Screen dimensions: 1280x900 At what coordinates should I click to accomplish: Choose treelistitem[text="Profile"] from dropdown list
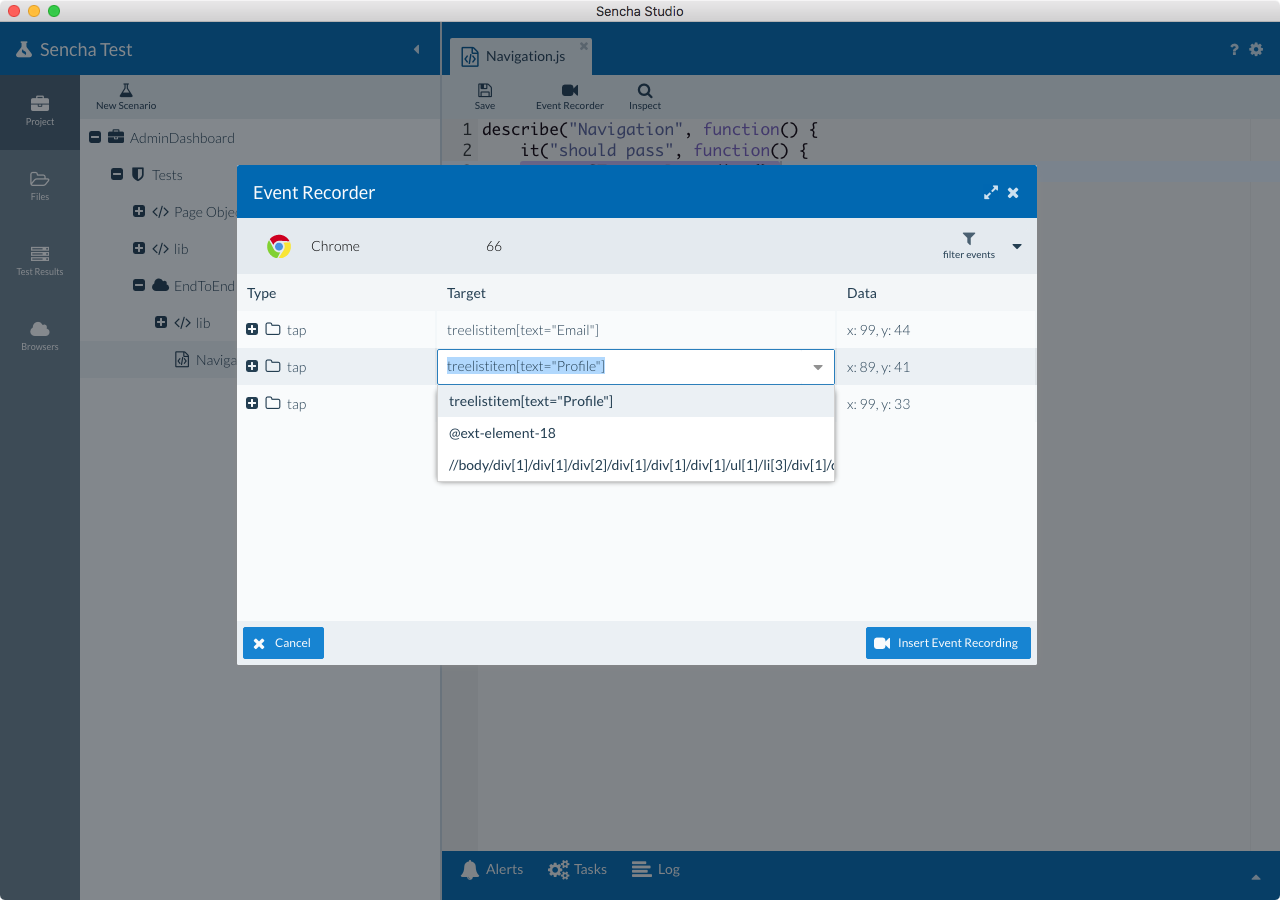tap(636, 401)
